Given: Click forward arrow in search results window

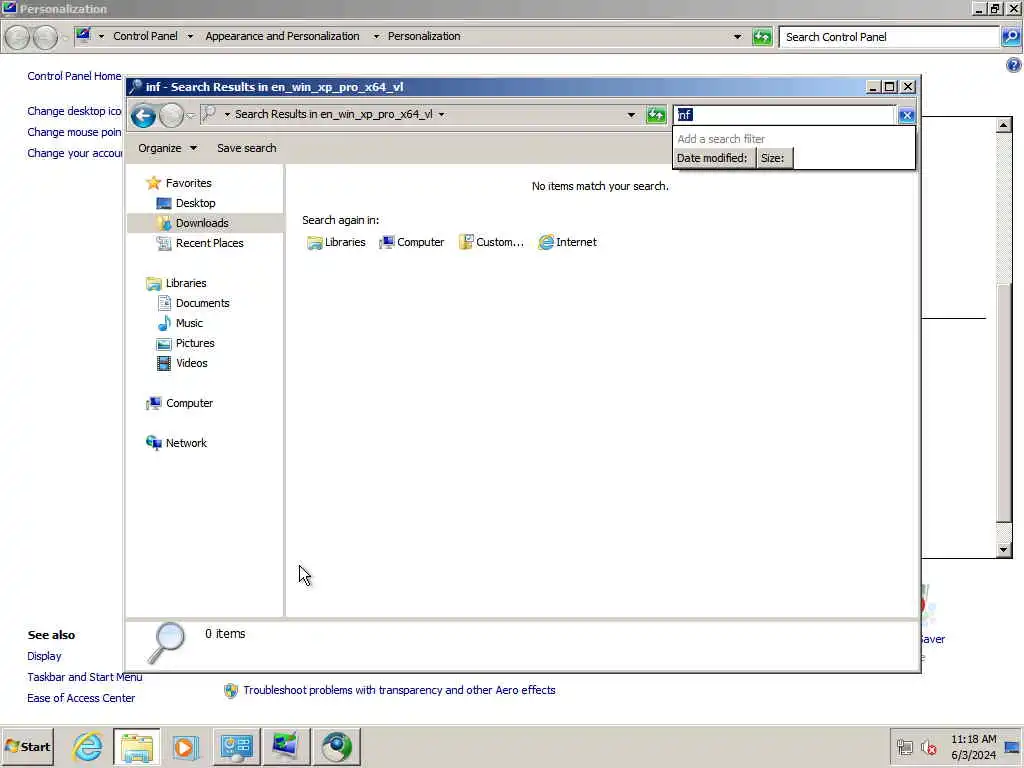Looking at the screenshot, I should [172, 116].
